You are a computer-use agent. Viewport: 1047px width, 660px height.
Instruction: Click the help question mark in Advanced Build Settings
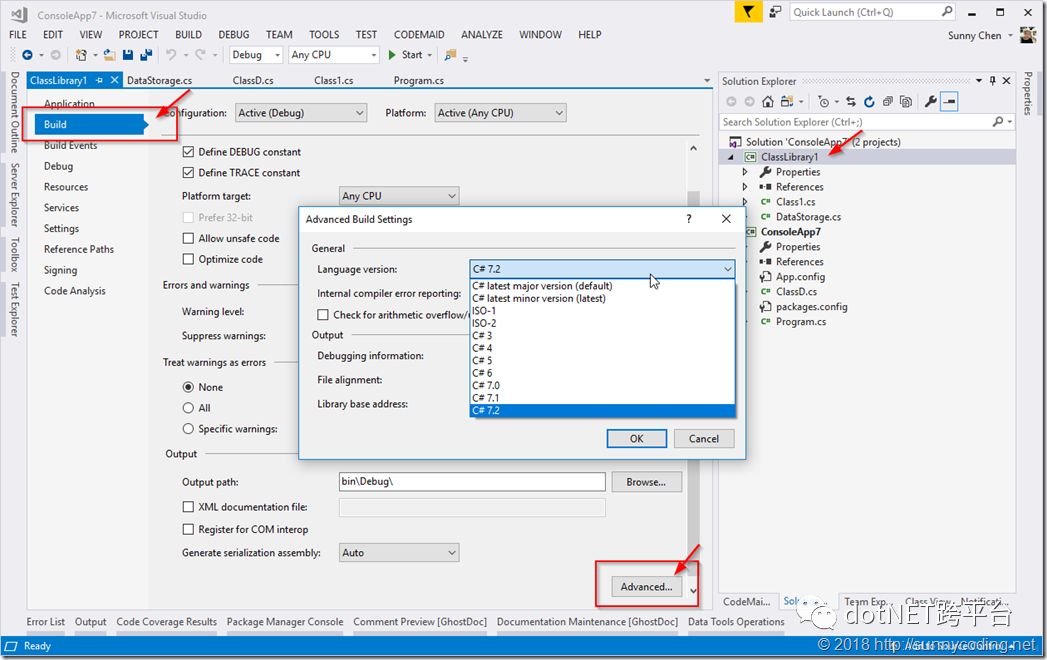click(688, 219)
